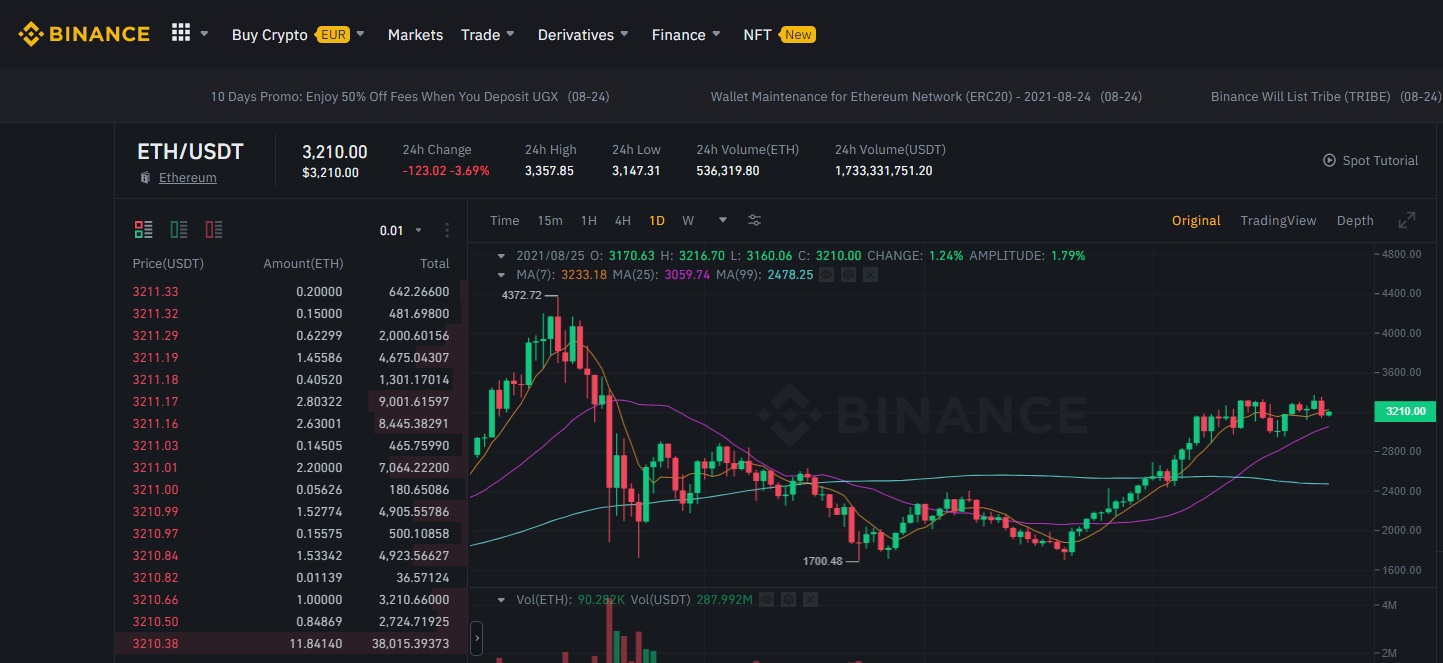1443x663 pixels.
Task: Show only sell orders view icon
Action: pos(214,230)
